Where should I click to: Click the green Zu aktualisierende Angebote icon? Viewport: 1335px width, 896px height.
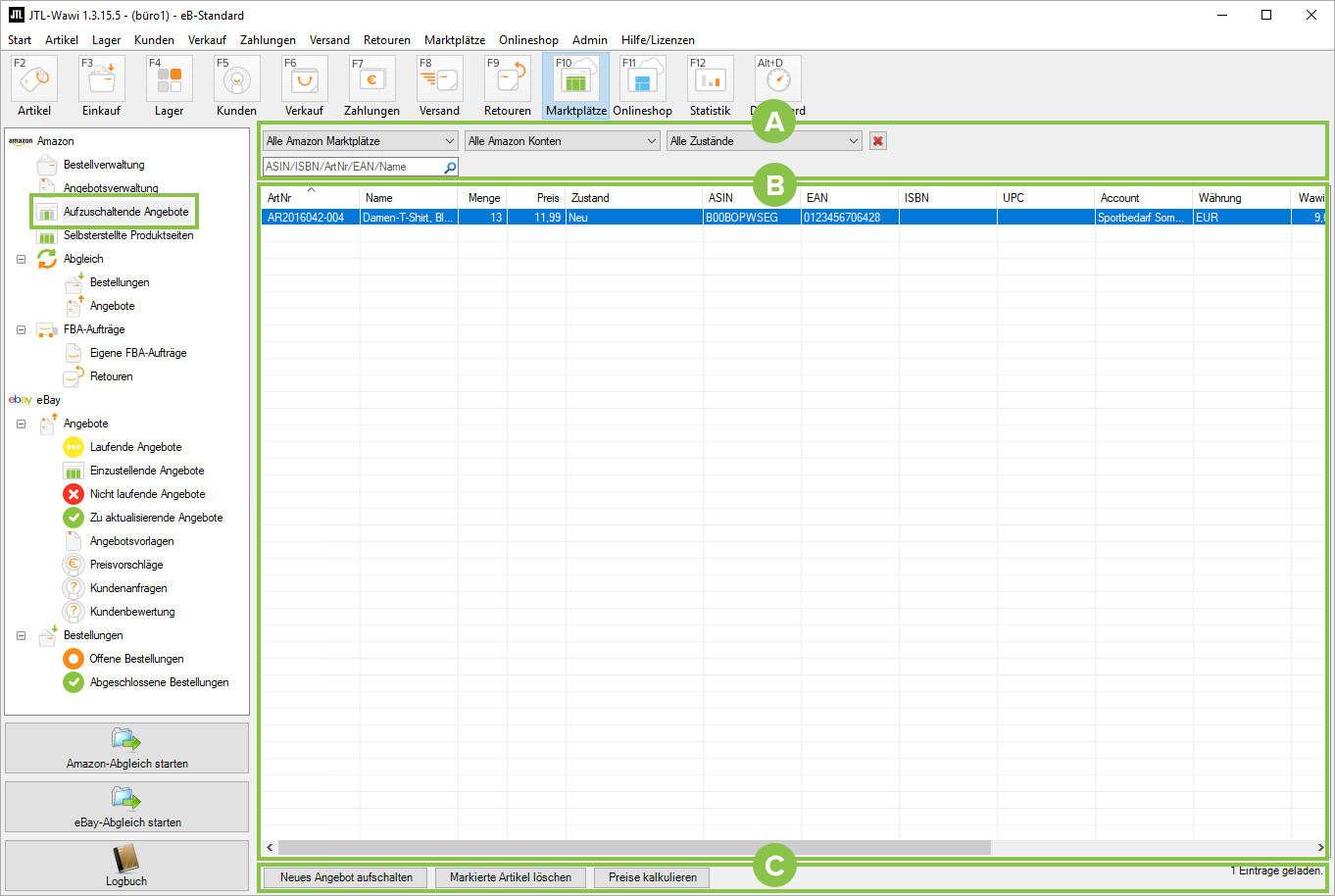[74, 518]
